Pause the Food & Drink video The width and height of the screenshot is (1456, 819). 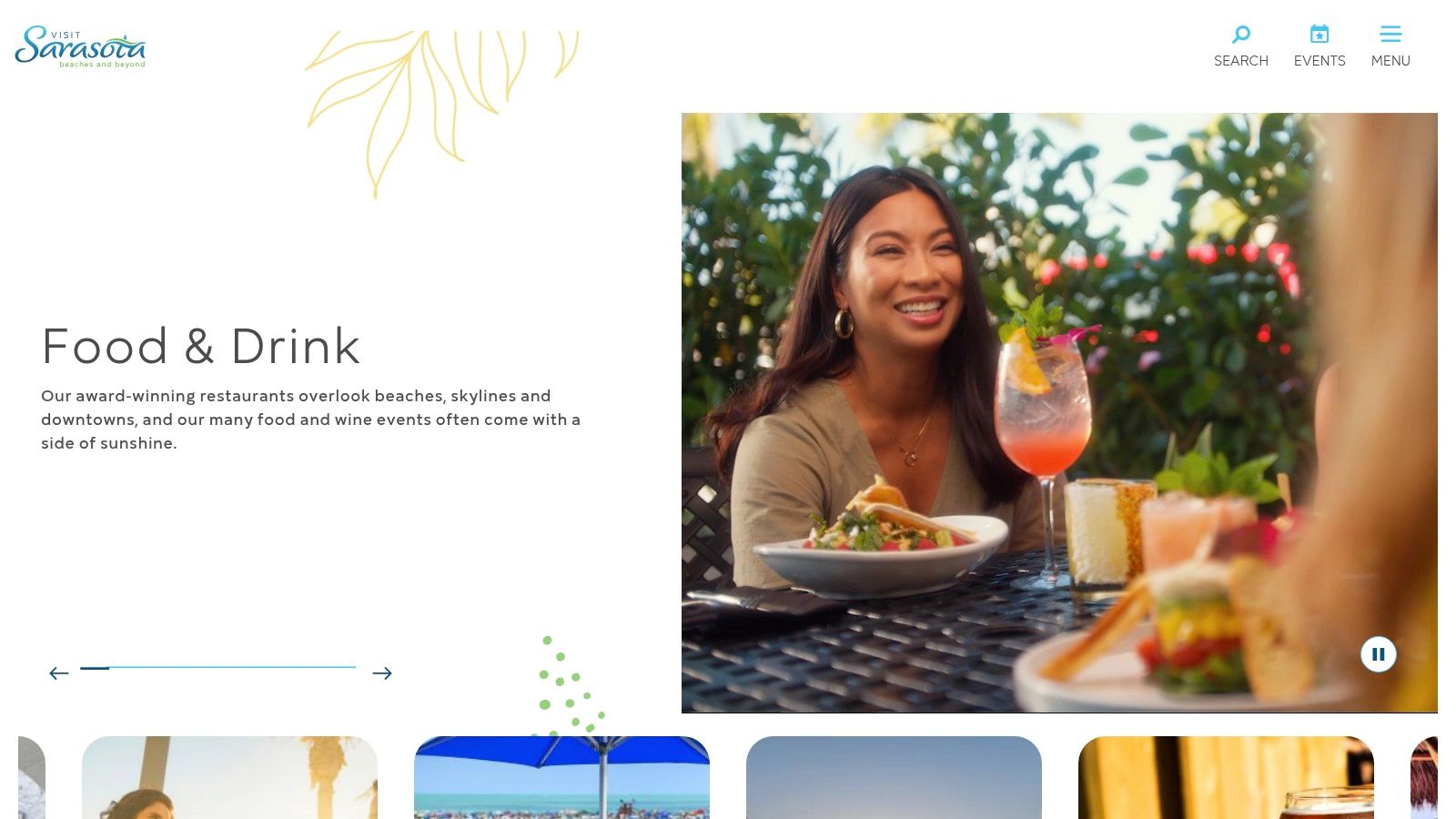[1378, 654]
